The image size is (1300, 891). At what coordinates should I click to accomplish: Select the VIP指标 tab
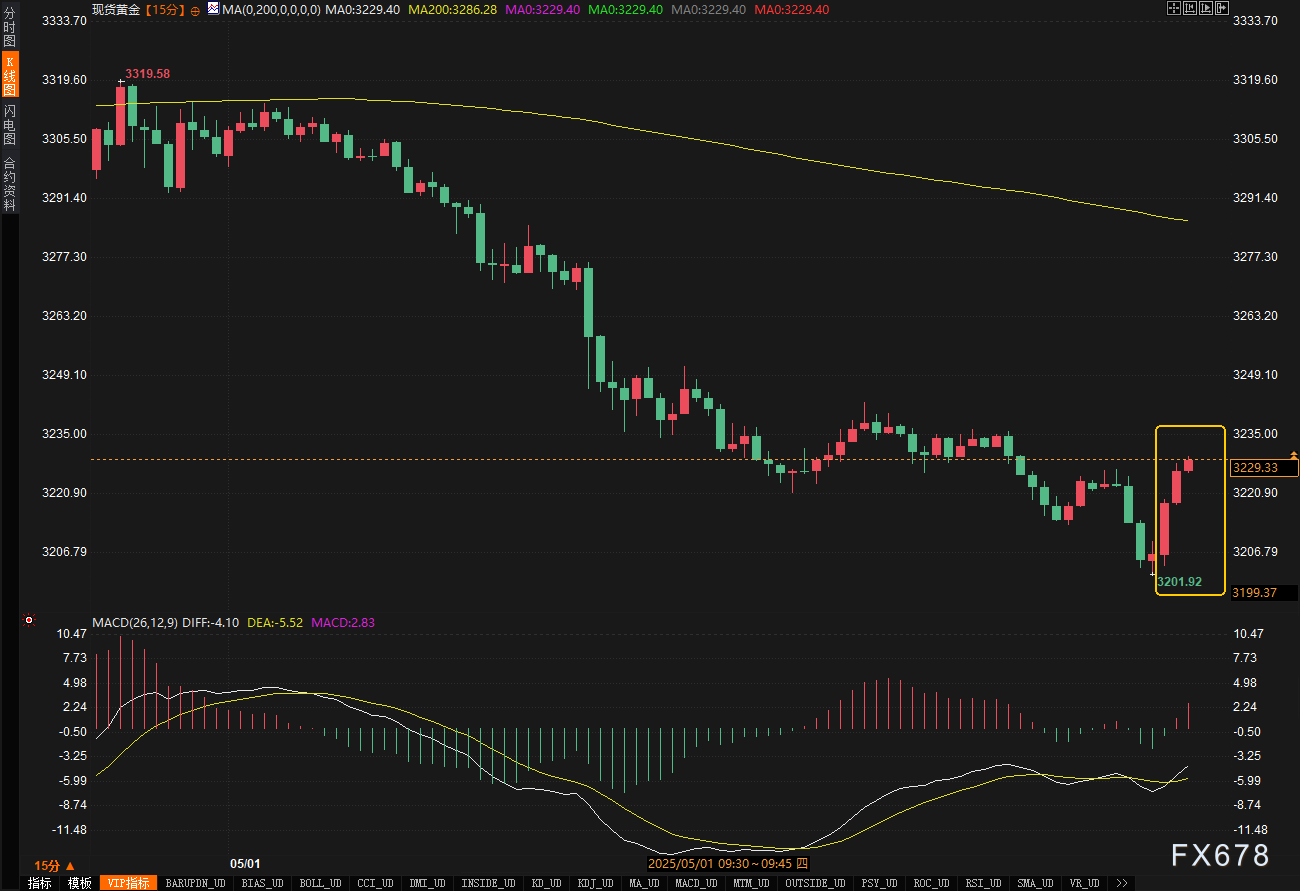pos(130,883)
